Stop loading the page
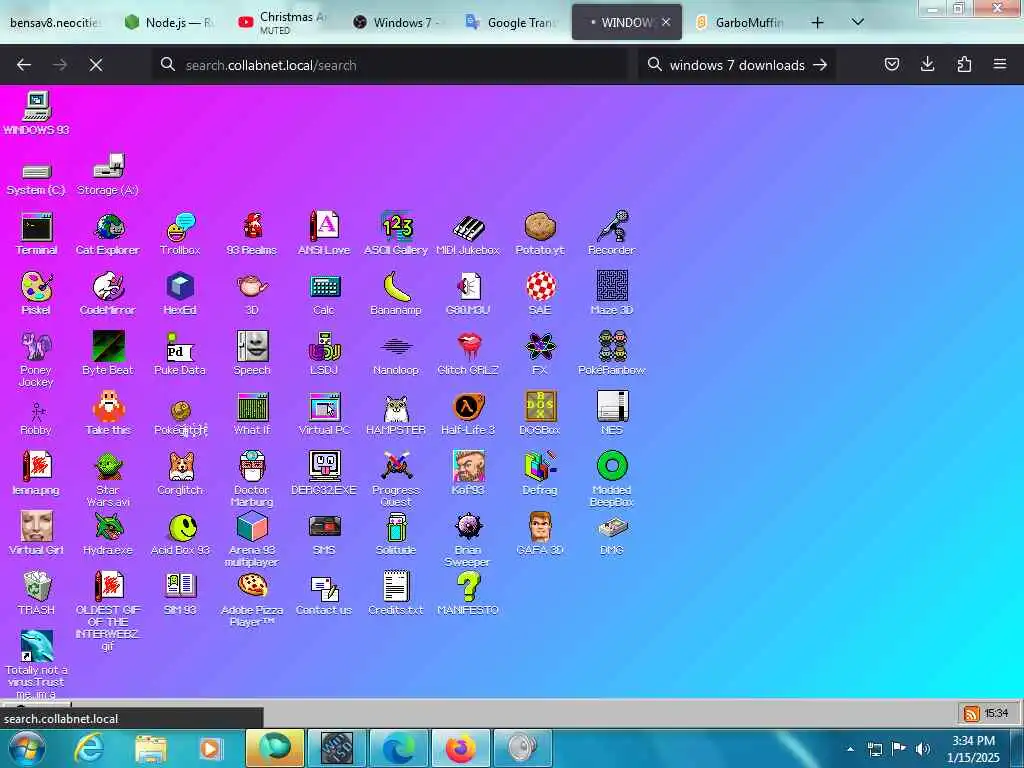The width and height of the screenshot is (1024, 768). point(96,65)
